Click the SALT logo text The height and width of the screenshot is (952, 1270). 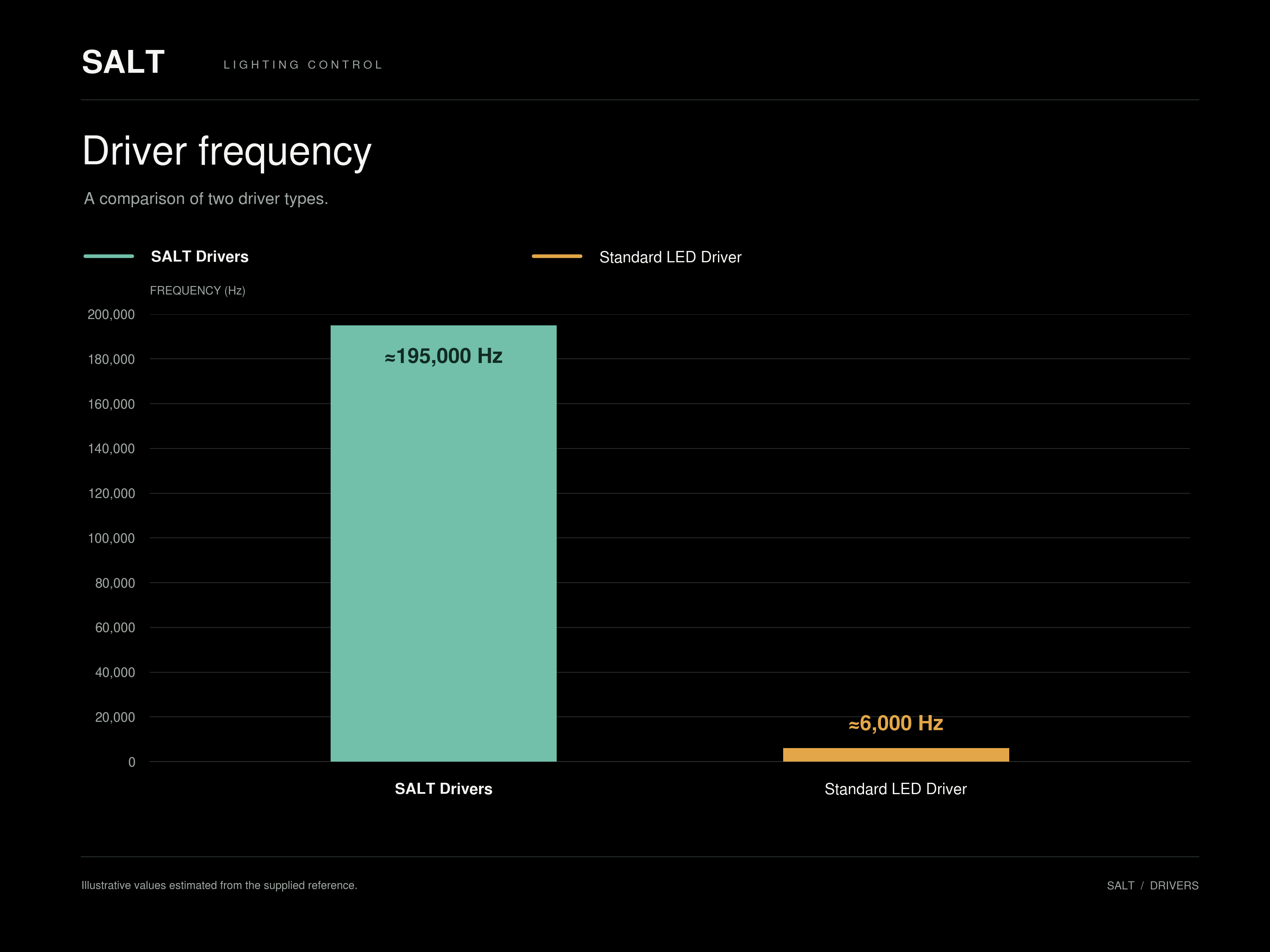pos(123,62)
